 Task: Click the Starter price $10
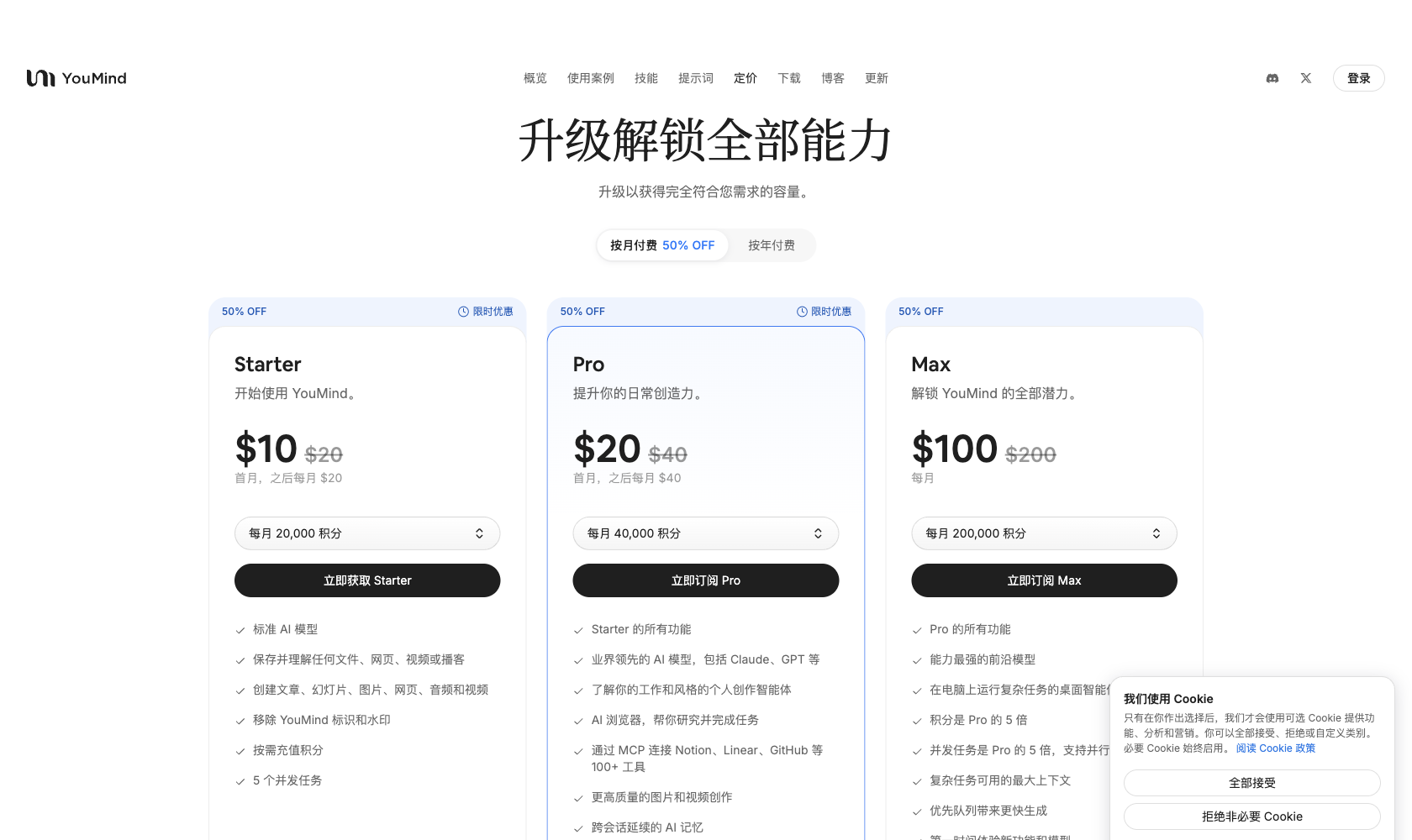tap(266, 449)
